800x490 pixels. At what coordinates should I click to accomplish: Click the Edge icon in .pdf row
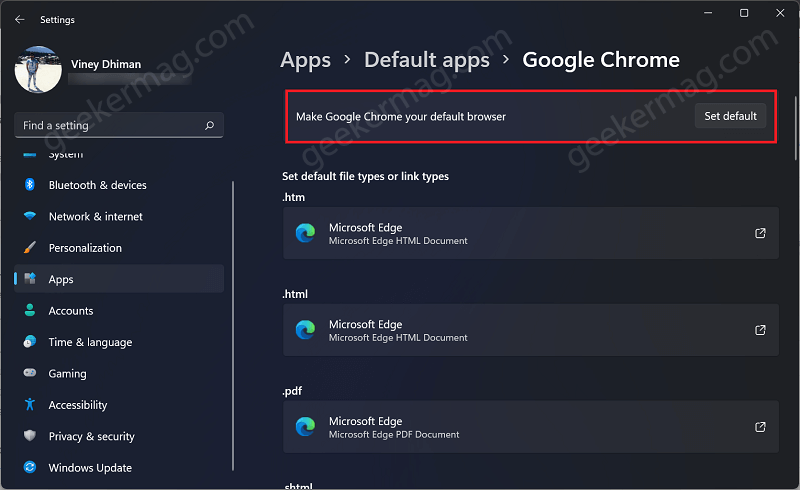305,427
